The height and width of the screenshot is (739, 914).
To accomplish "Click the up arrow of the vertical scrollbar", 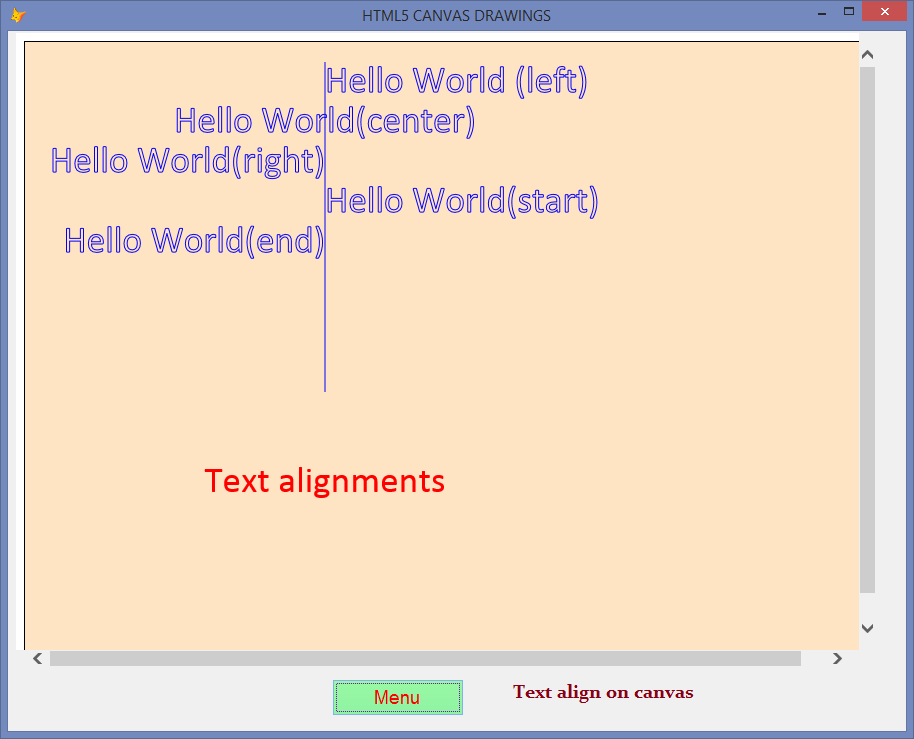I will [866, 53].
